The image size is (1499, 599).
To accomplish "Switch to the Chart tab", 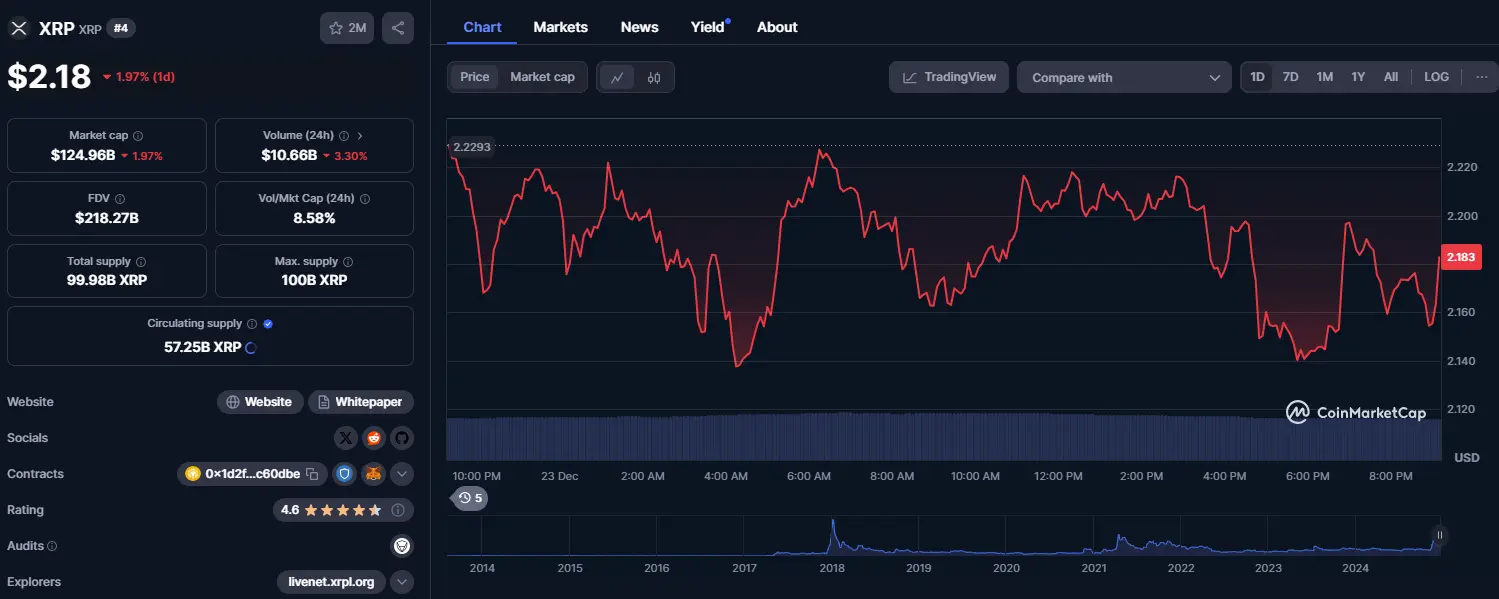I will [x=482, y=27].
